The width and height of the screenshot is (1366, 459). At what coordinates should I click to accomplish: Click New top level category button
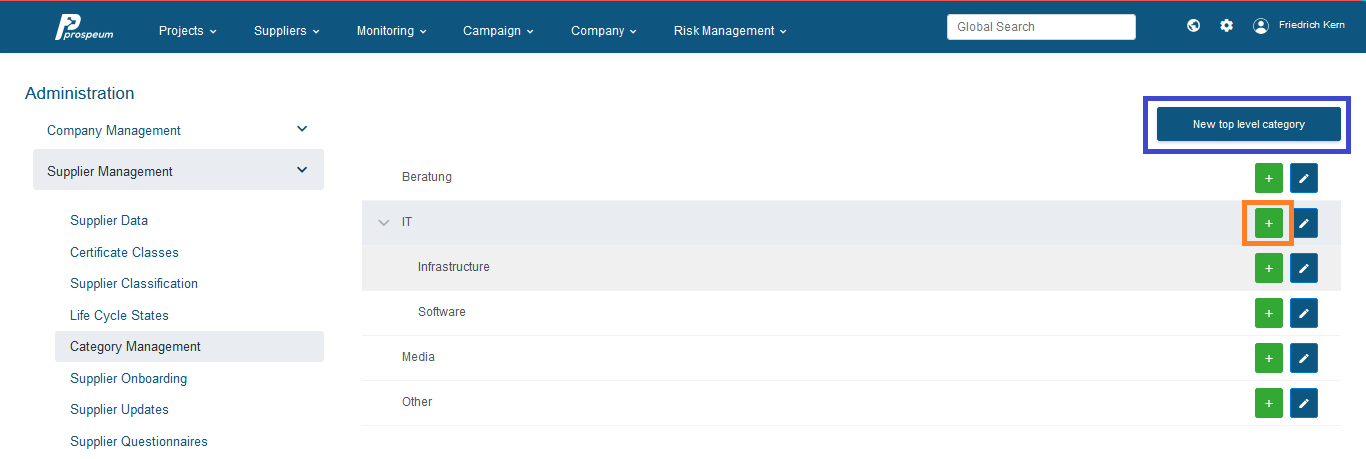pyautogui.click(x=1248, y=124)
